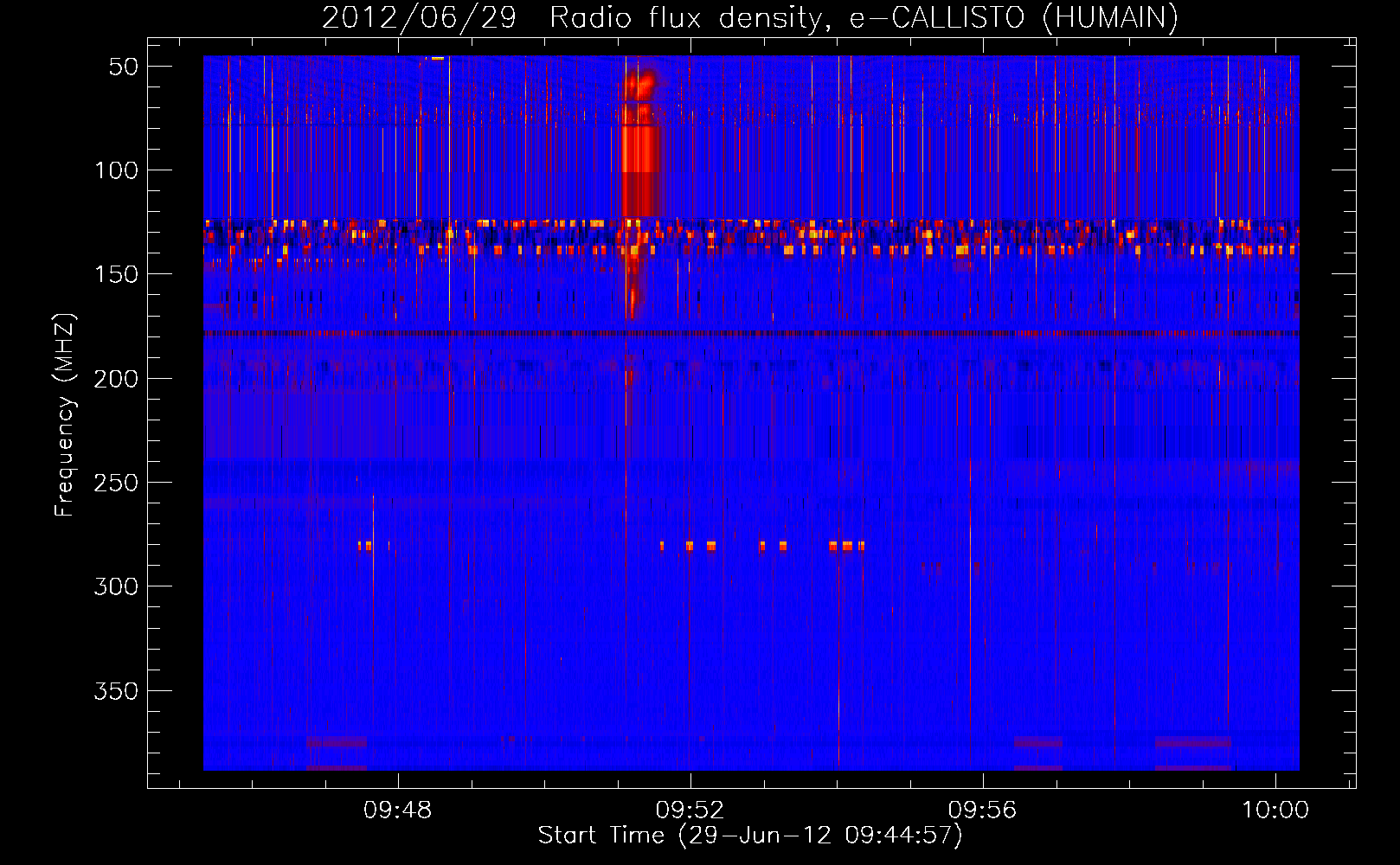This screenshot has height=865, width=1400.
Task: Select the 09:48 time tick label
Action: [x=398, y=811]
